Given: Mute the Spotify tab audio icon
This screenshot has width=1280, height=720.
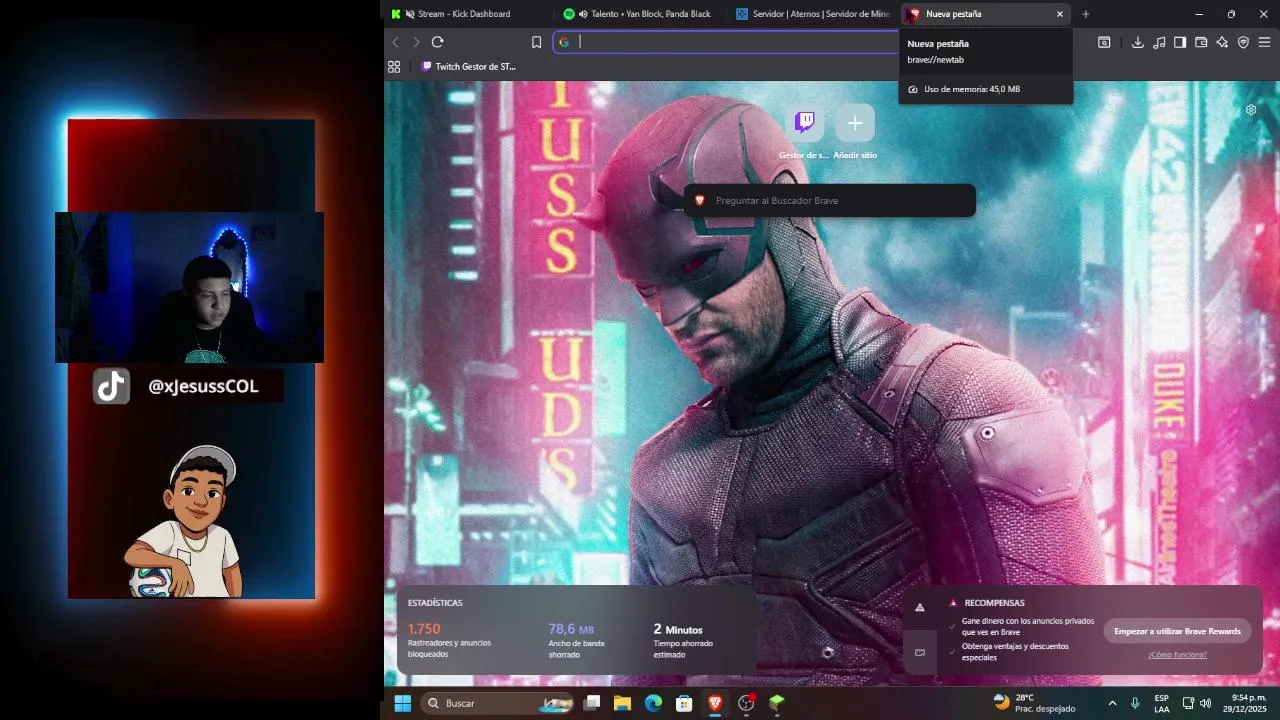Looking at the screenshot, I should tap(583, 14).
